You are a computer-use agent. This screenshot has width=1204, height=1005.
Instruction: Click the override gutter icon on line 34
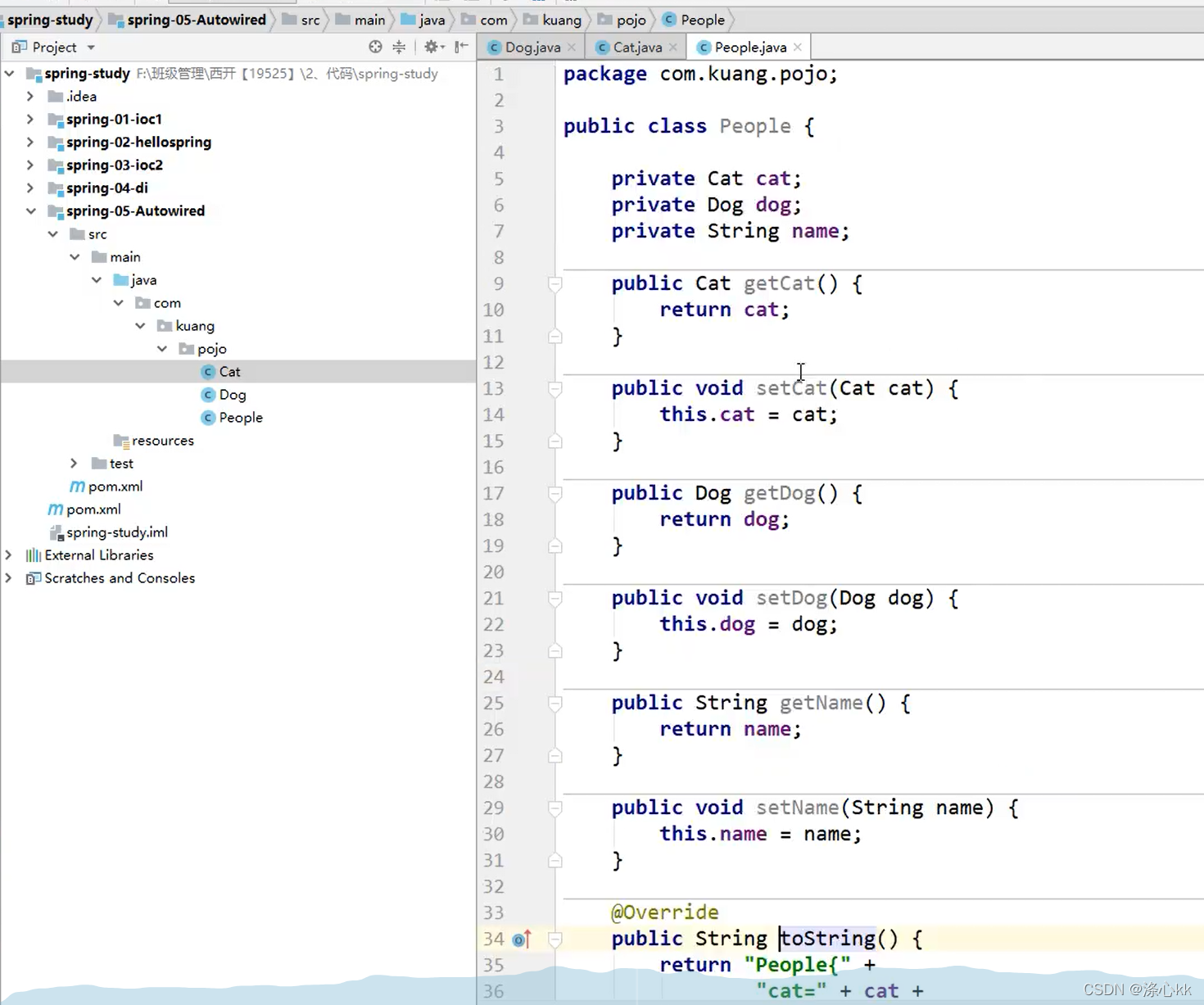(x=522, y=939)
